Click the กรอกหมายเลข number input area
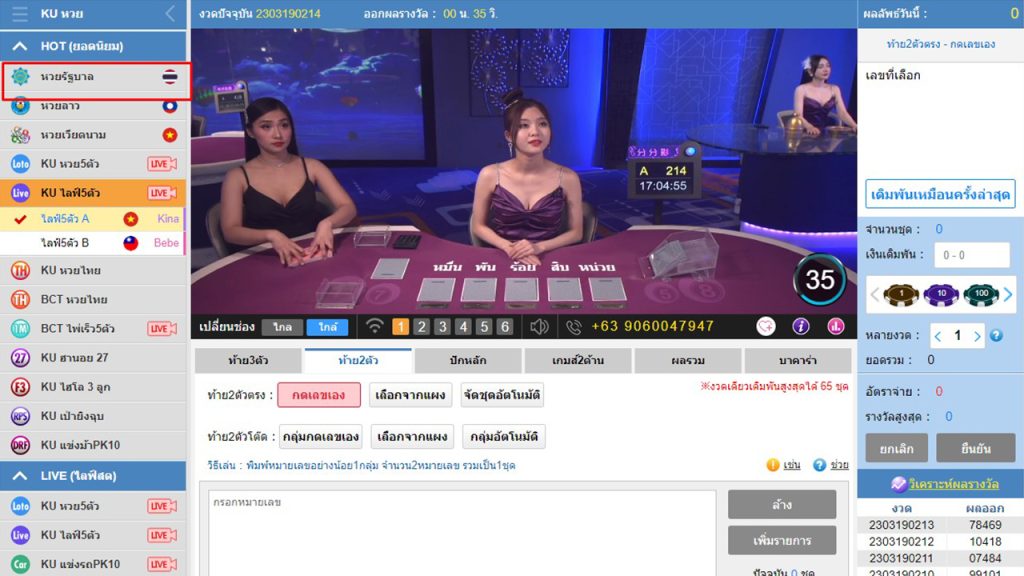1024x576 pixels. point(462,532)
